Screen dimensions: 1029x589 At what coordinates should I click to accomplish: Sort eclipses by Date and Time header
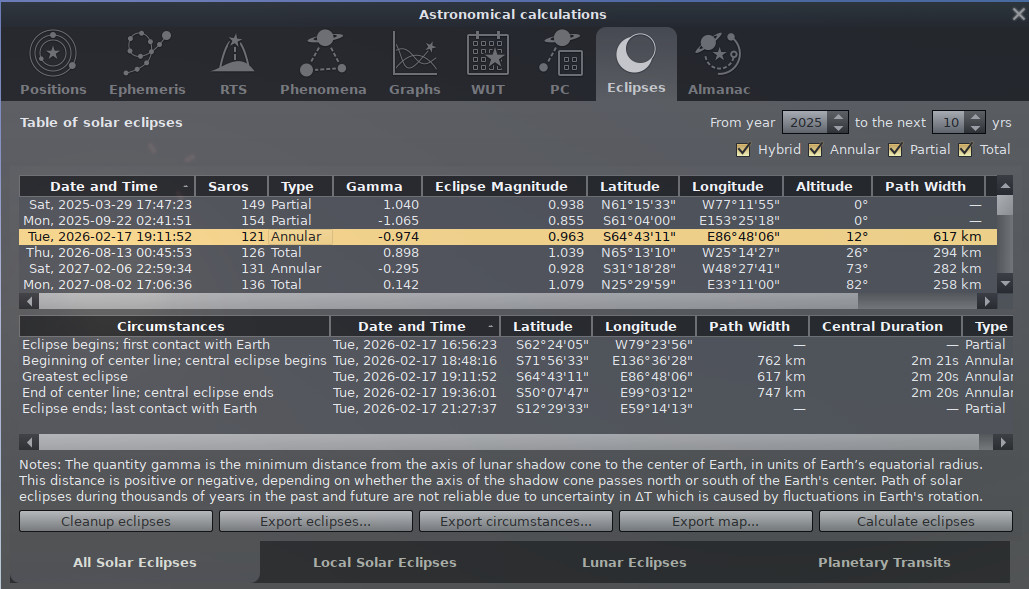coord(104,186)
